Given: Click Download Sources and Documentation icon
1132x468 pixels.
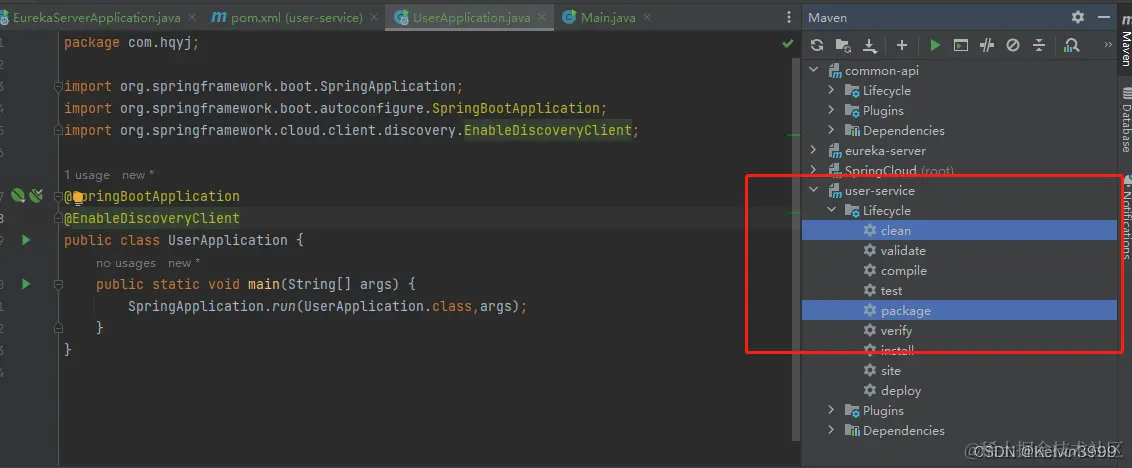Looking at the screenshot, I should pos(870,46).
